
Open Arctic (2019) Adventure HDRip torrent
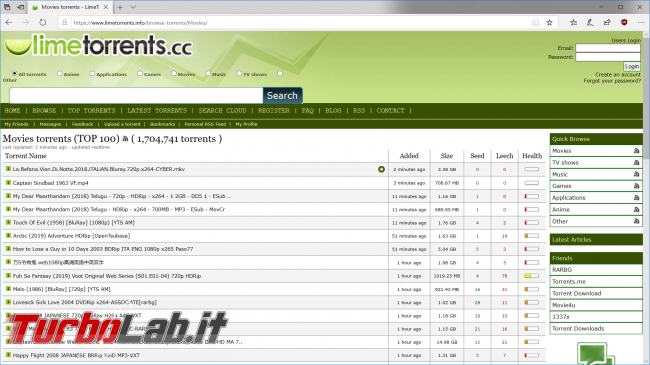tap(71, 236)
